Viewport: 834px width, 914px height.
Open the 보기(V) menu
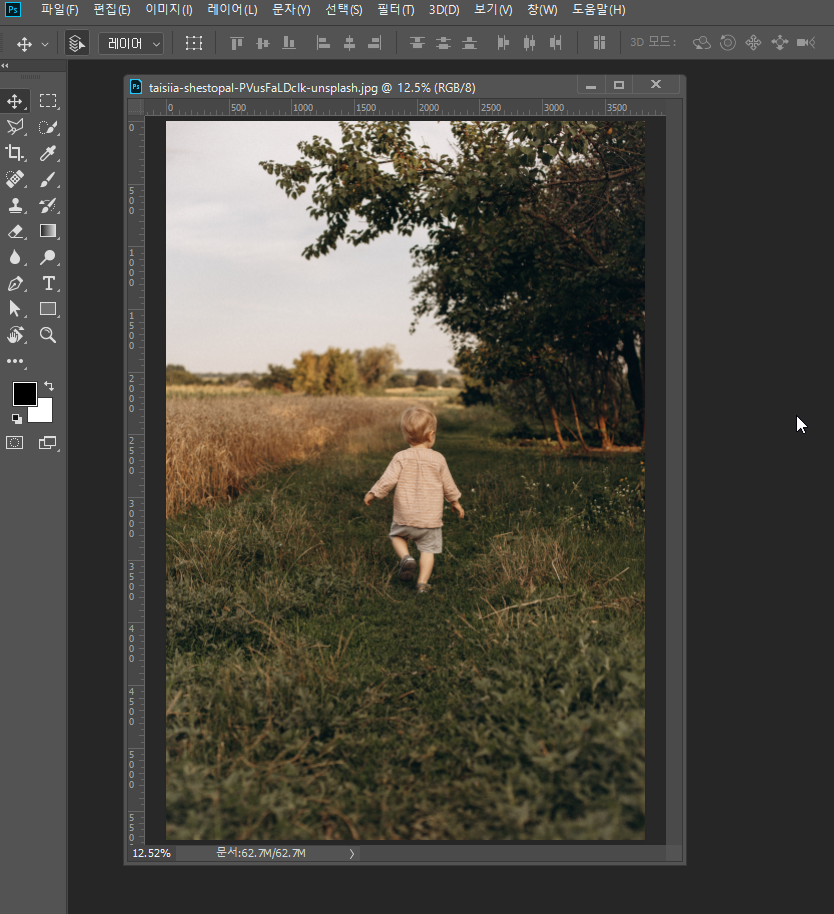point(493,10)
